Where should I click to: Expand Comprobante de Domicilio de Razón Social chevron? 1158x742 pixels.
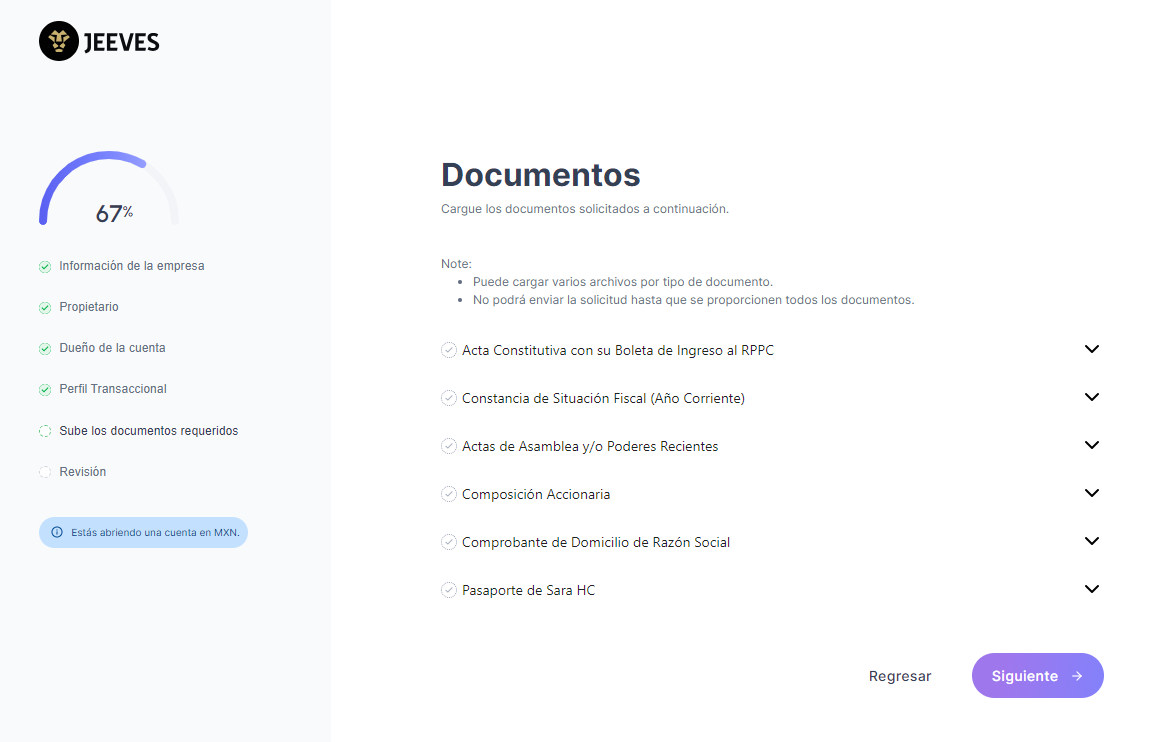pos(1092,541)
